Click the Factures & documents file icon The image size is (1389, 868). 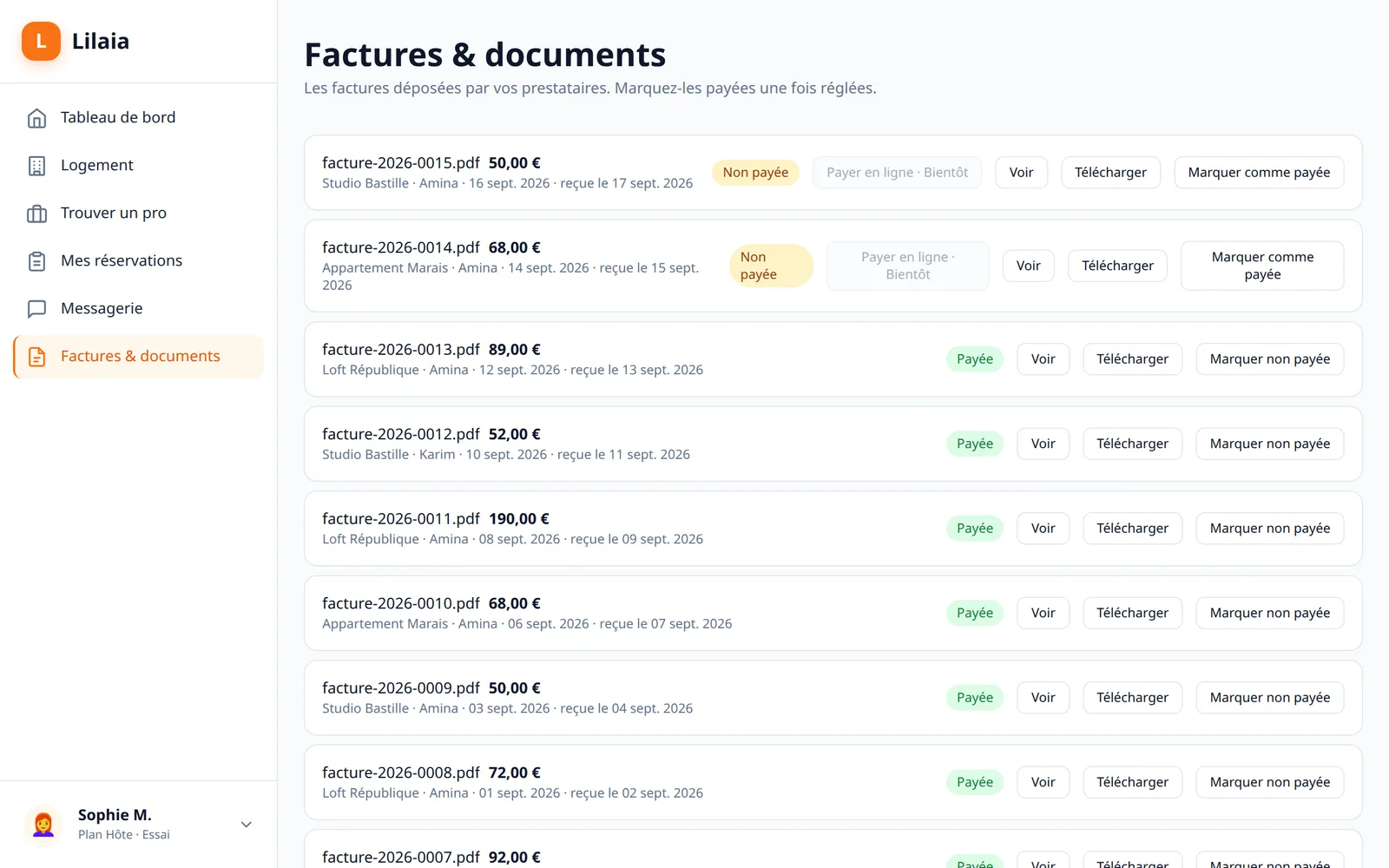[36, 357]
